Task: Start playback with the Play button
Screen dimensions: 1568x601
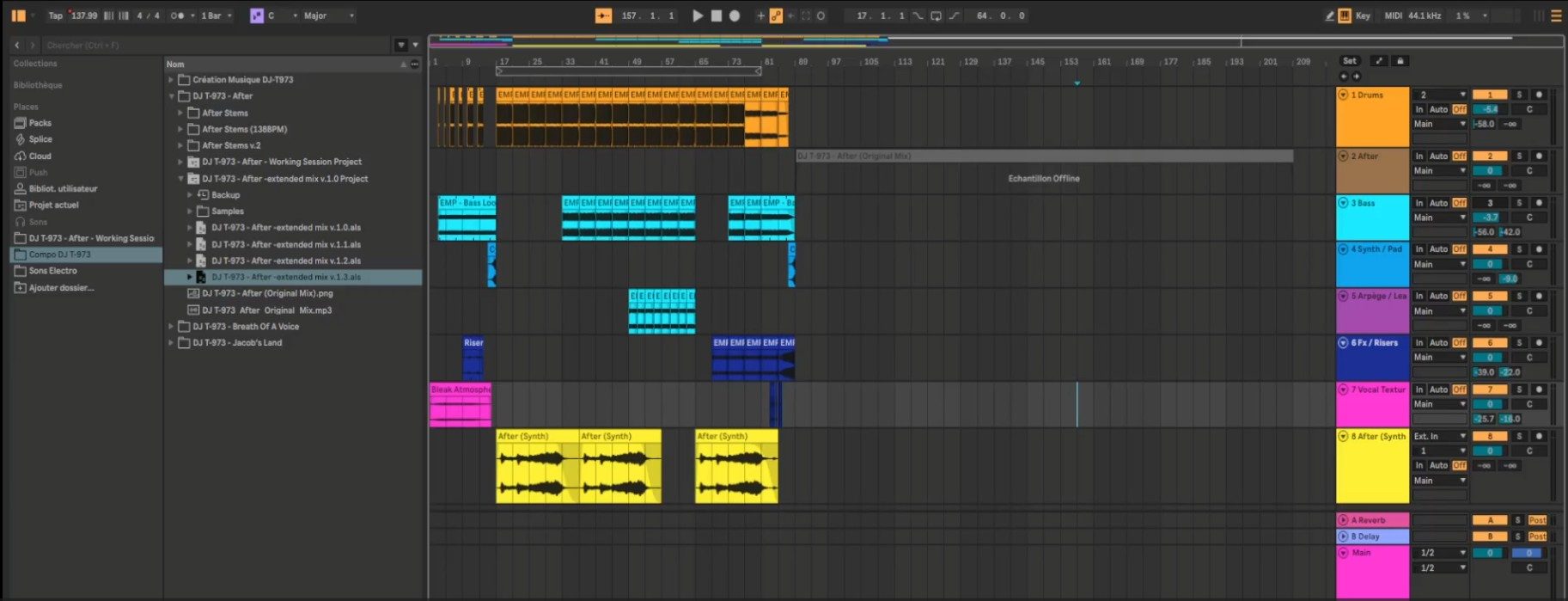Action: [698, 15]
